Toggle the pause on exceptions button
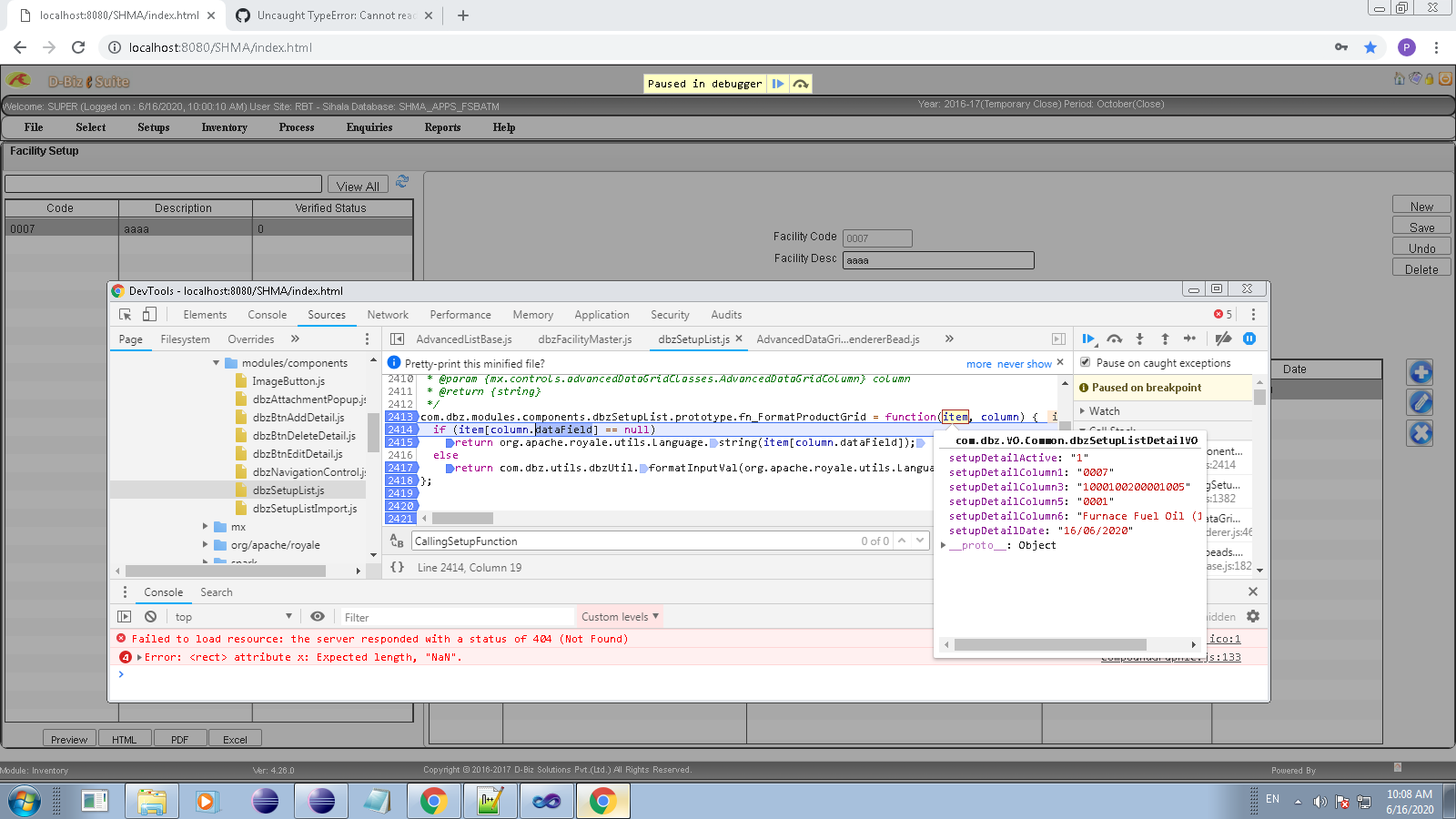 [x=1249, y=339]
